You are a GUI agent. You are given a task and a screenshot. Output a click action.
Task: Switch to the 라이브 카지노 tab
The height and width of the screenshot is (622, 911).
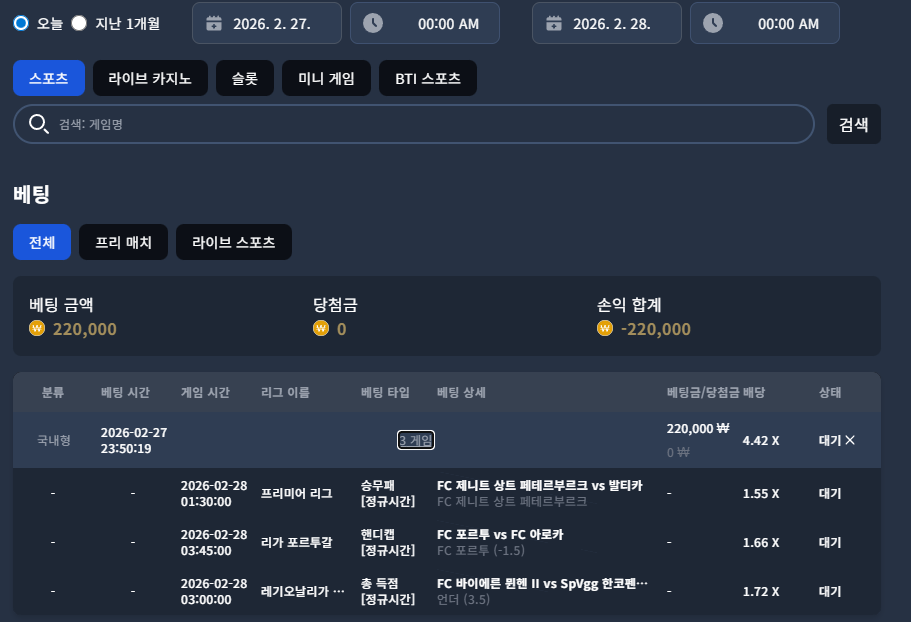coord(150,78)
